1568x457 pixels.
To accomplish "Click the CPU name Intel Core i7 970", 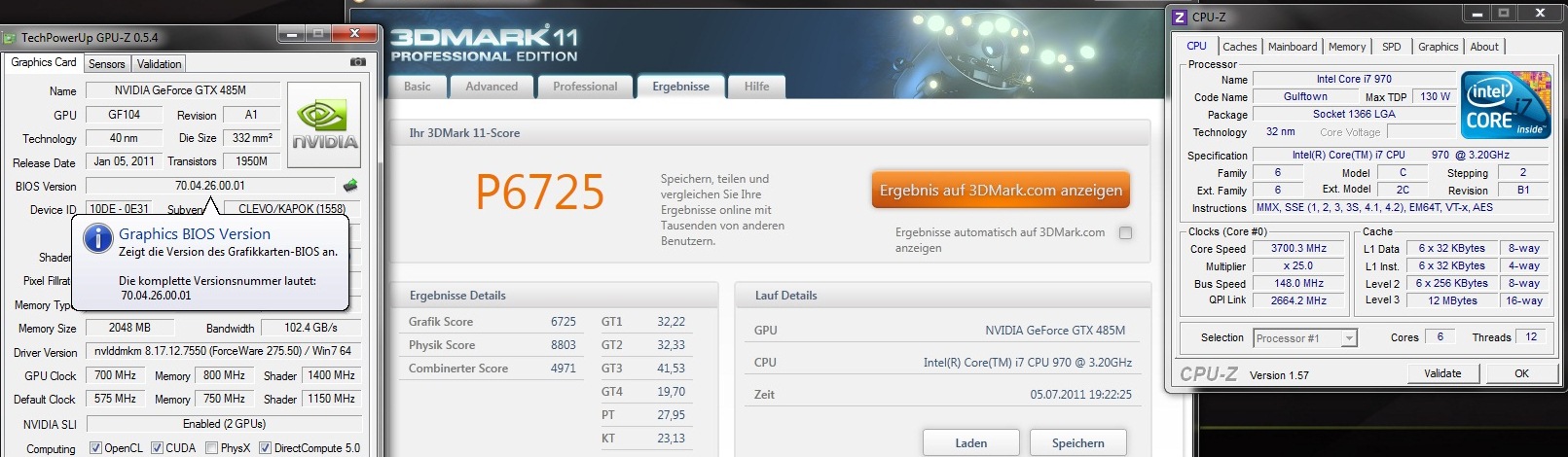I will click(x=1354, y=79).
